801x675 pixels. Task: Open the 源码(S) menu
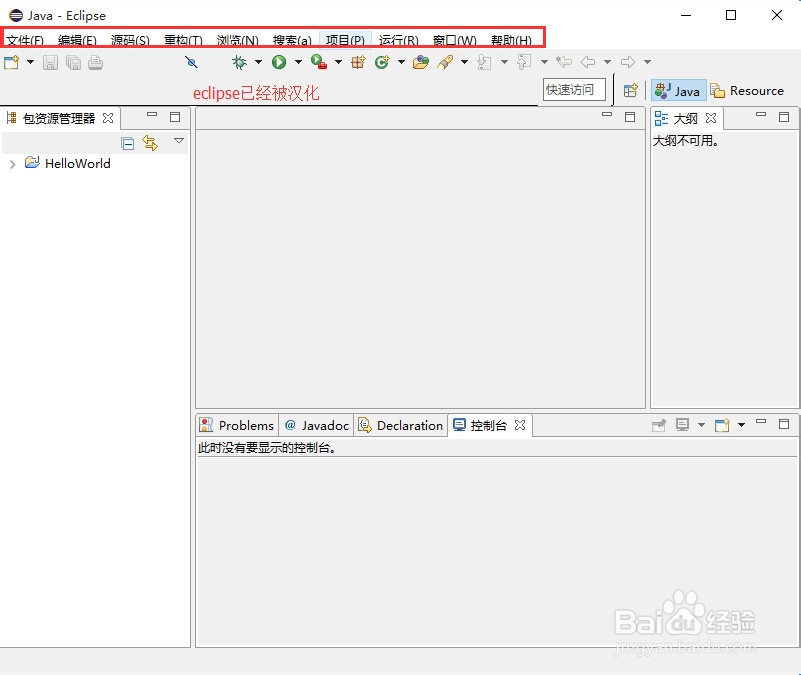click(130, 40)
